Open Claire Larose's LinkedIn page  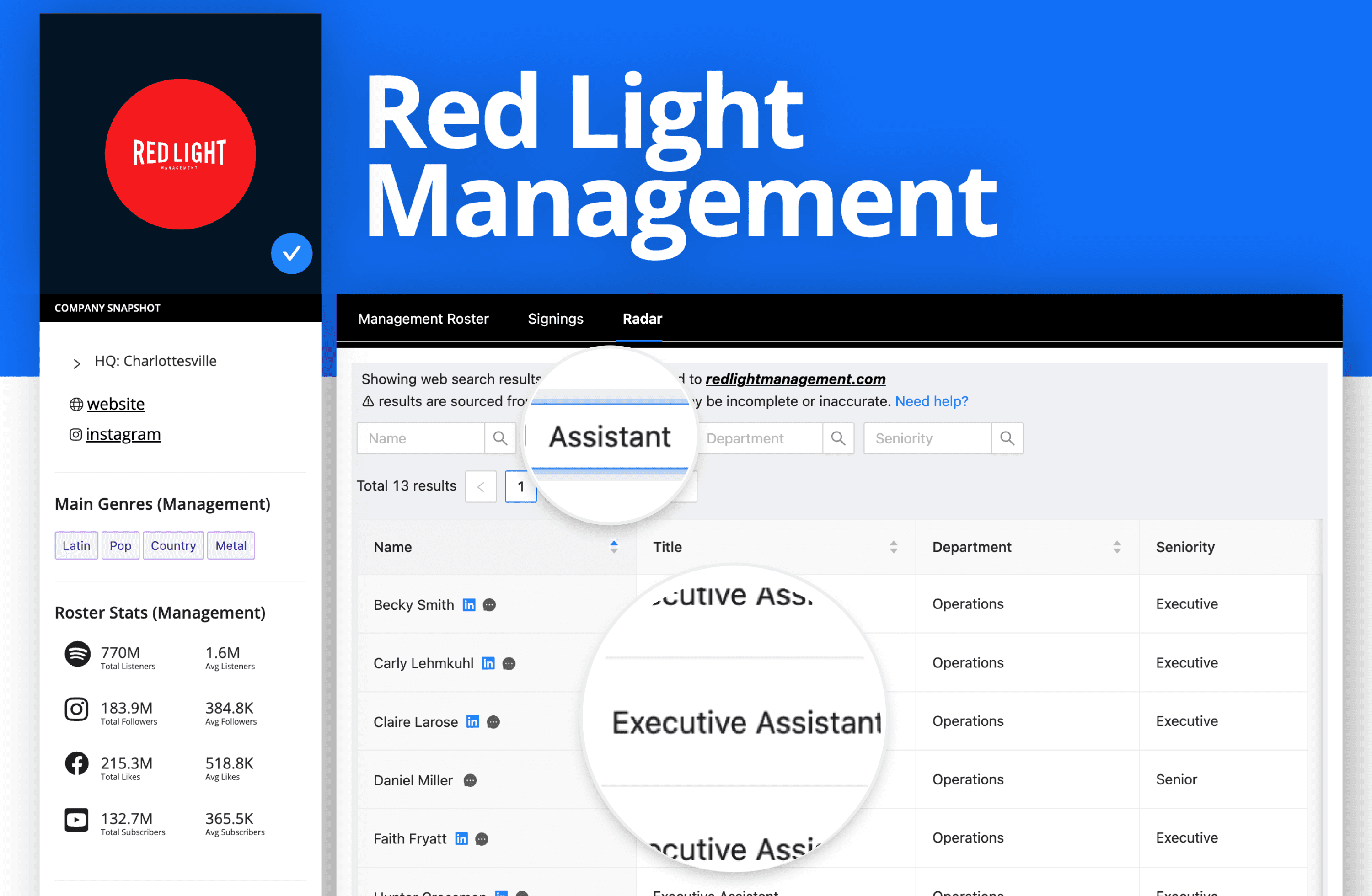pyautogui.click(x=472, y=721)
